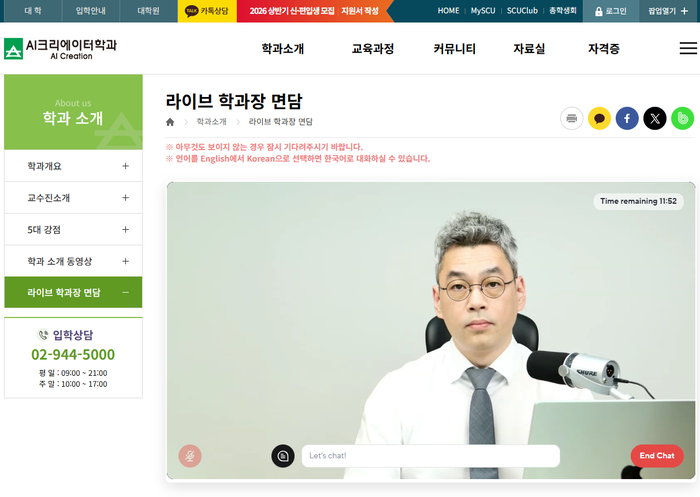Expand the 학과개요 sidebar item
This screenshot has height=497, width=700.
[125, 166]
